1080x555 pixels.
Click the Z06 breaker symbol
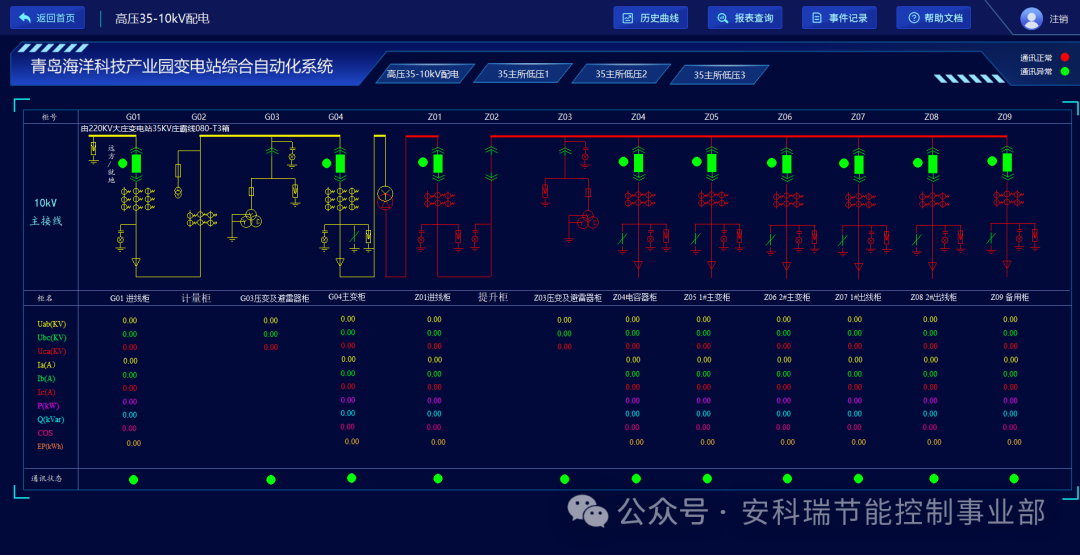click(x=786, y=164)
